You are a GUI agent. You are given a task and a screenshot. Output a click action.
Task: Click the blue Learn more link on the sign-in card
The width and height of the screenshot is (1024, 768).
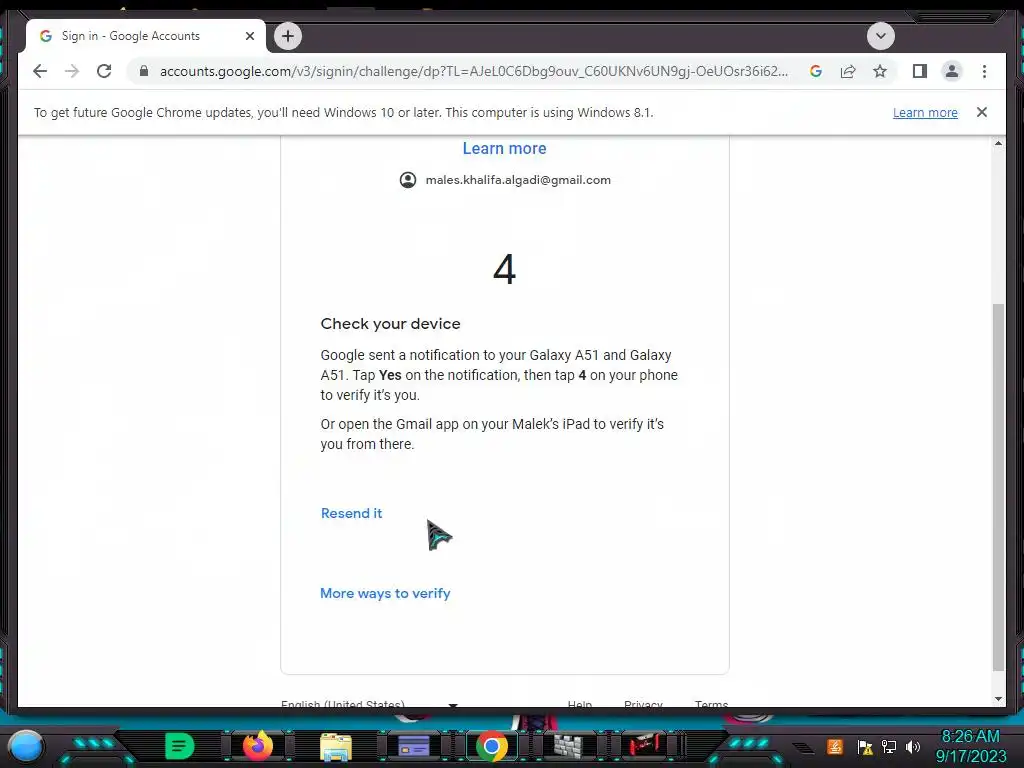coord(504,148)
